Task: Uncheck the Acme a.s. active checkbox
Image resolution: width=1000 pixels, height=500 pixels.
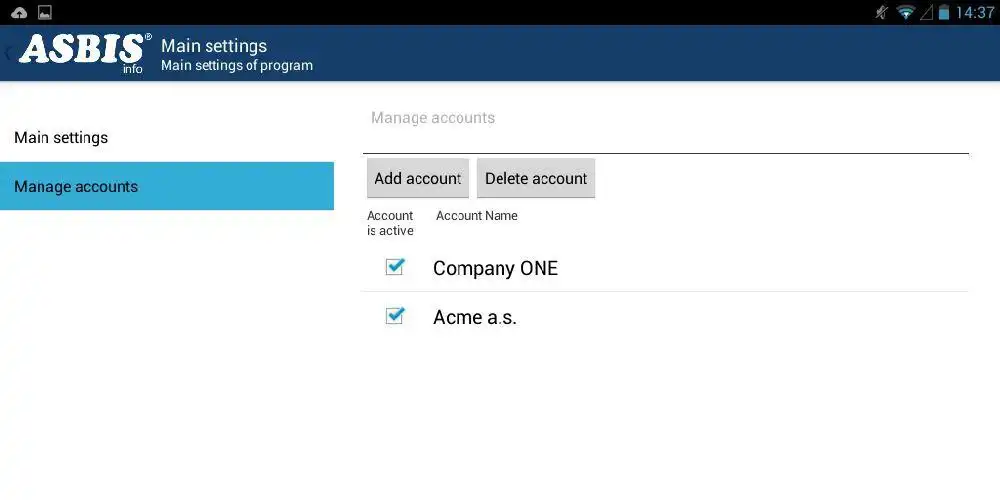Action: (395, 315)
